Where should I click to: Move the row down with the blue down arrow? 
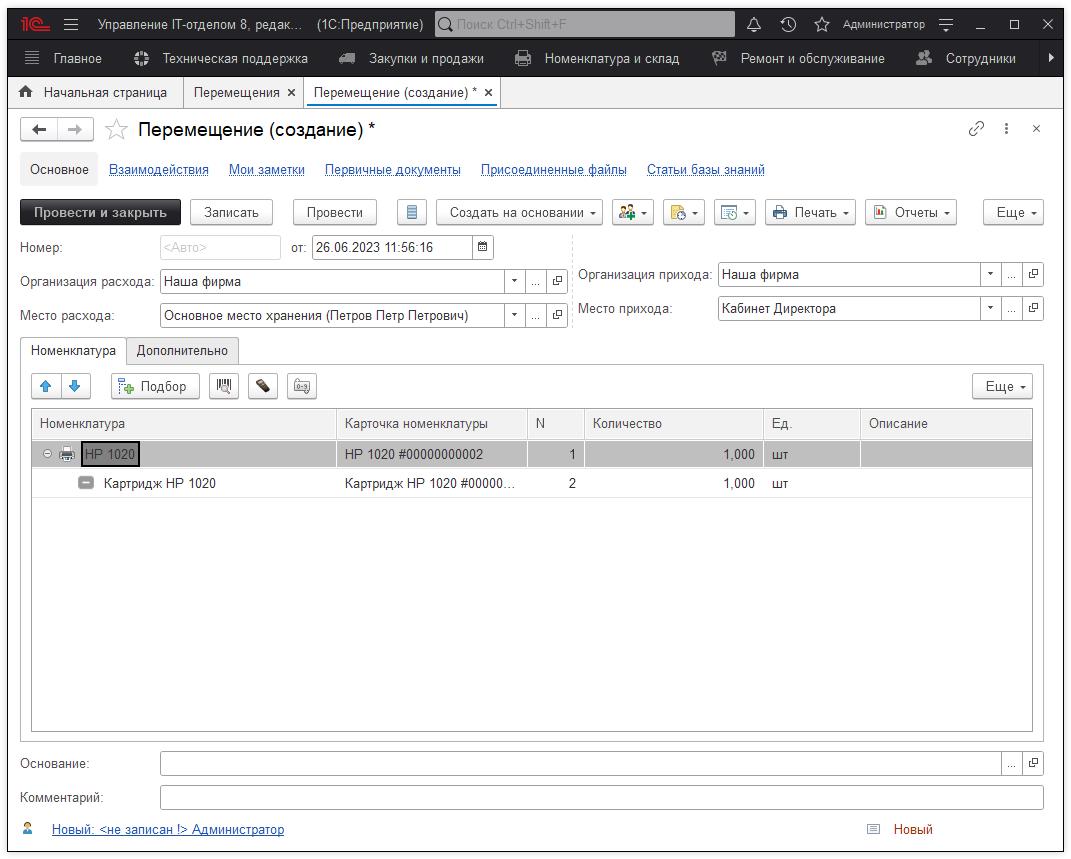pos(74,386)
